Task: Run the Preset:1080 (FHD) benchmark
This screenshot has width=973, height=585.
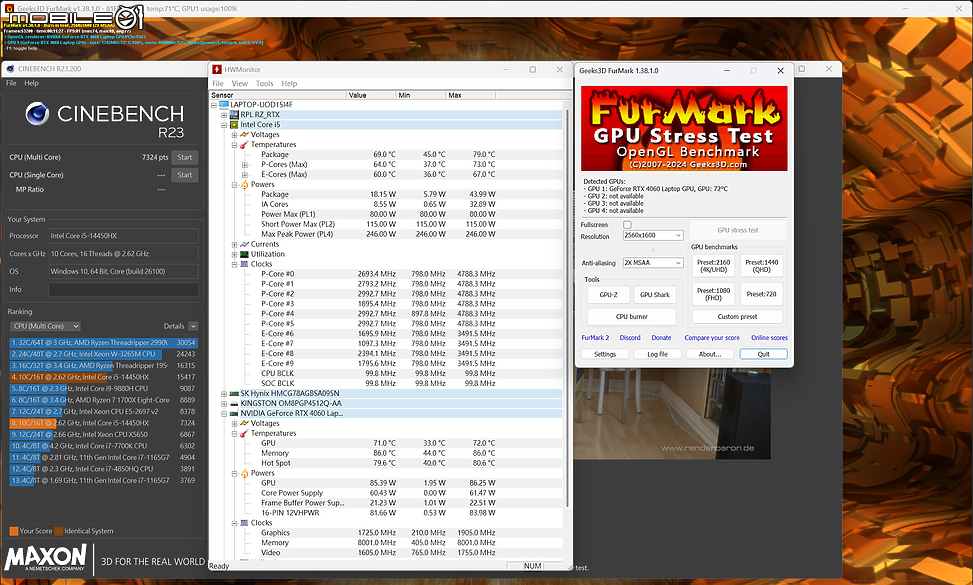Action: click(714, 294)
